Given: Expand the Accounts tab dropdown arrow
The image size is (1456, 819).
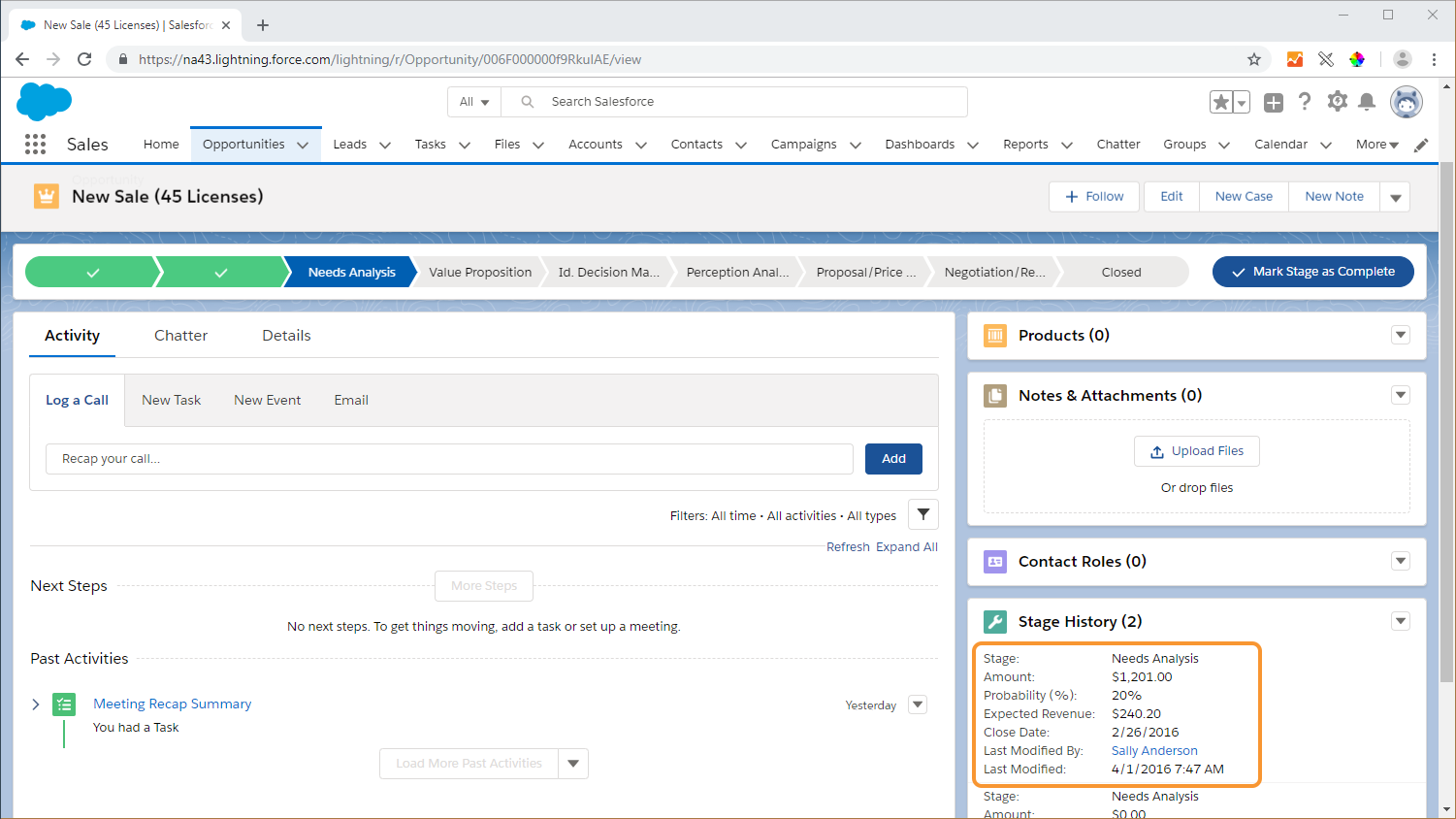Looking at the screenshot, I should [641, 146].
